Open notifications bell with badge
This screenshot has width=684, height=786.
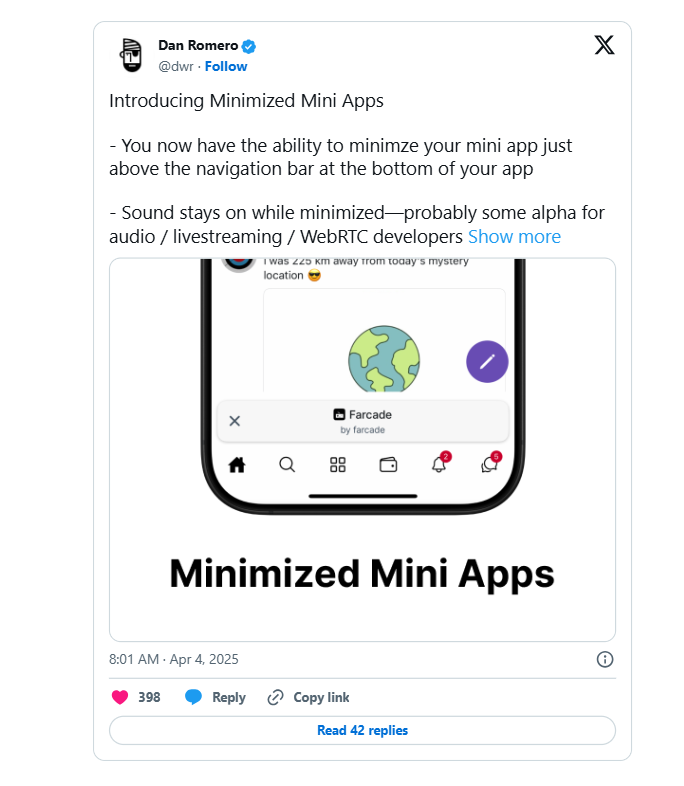pos(439,464)
